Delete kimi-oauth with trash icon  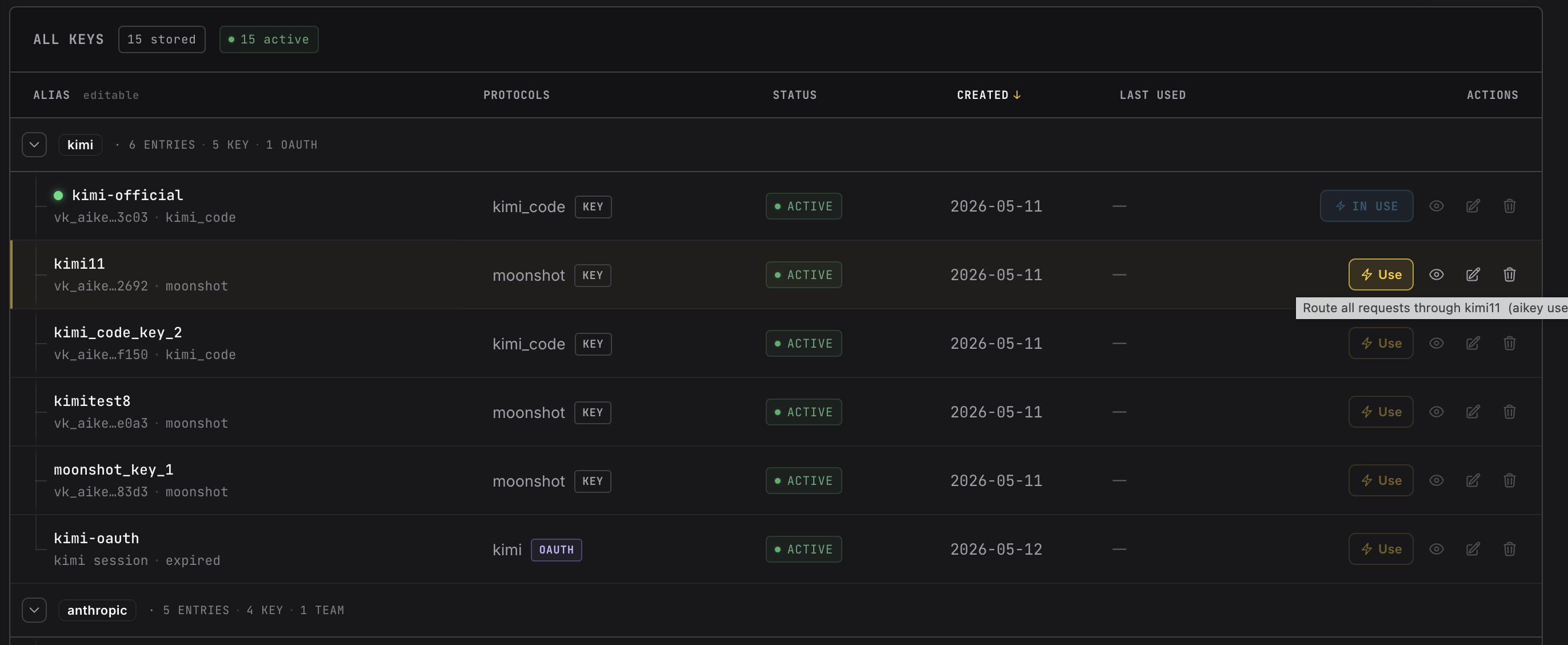tap(1510, 550)
